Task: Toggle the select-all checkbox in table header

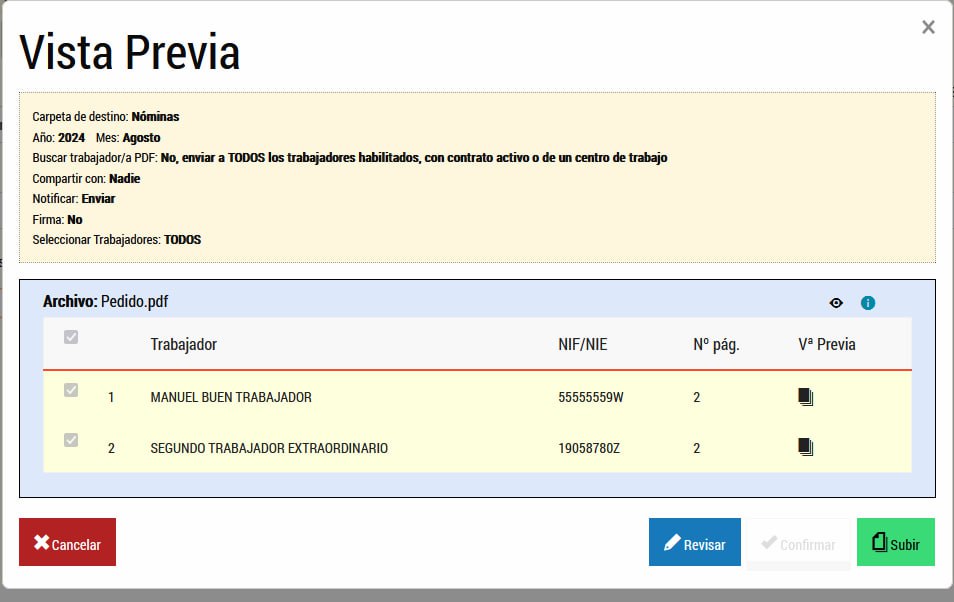Action: click(71, 337)
